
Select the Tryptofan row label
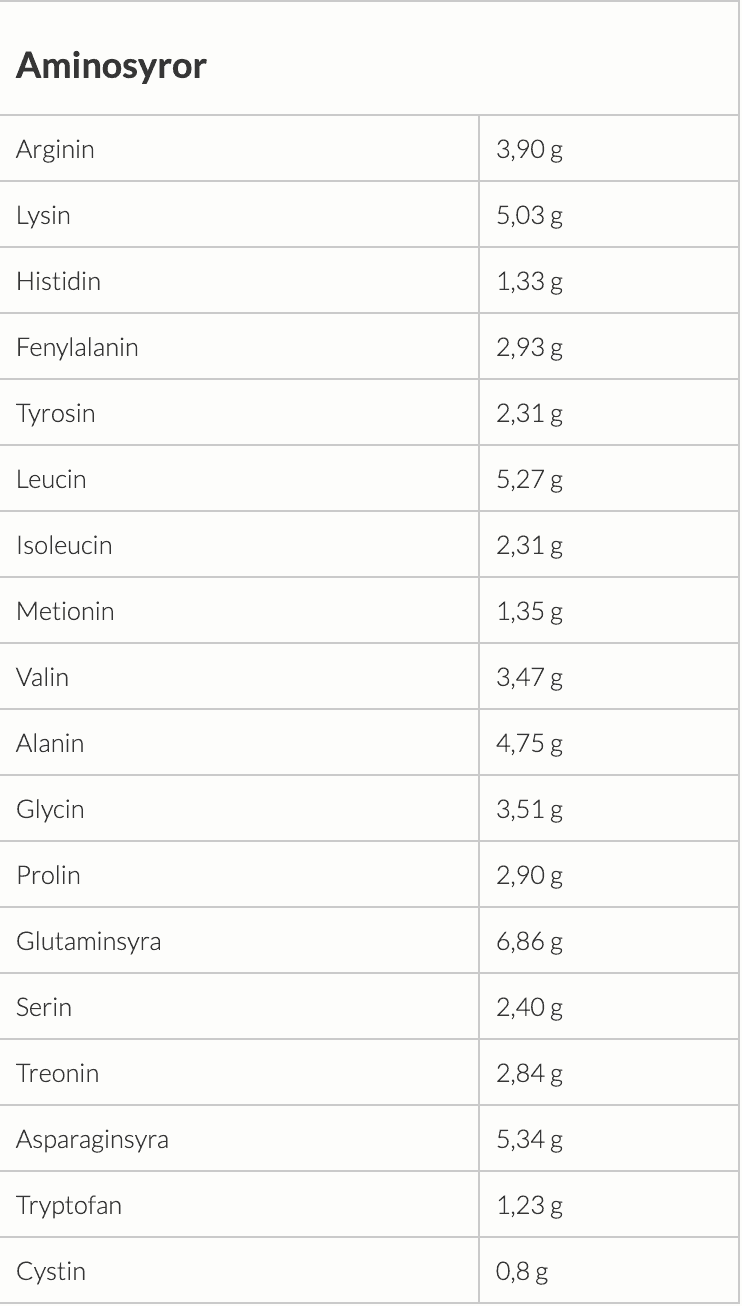point(69,1206)
